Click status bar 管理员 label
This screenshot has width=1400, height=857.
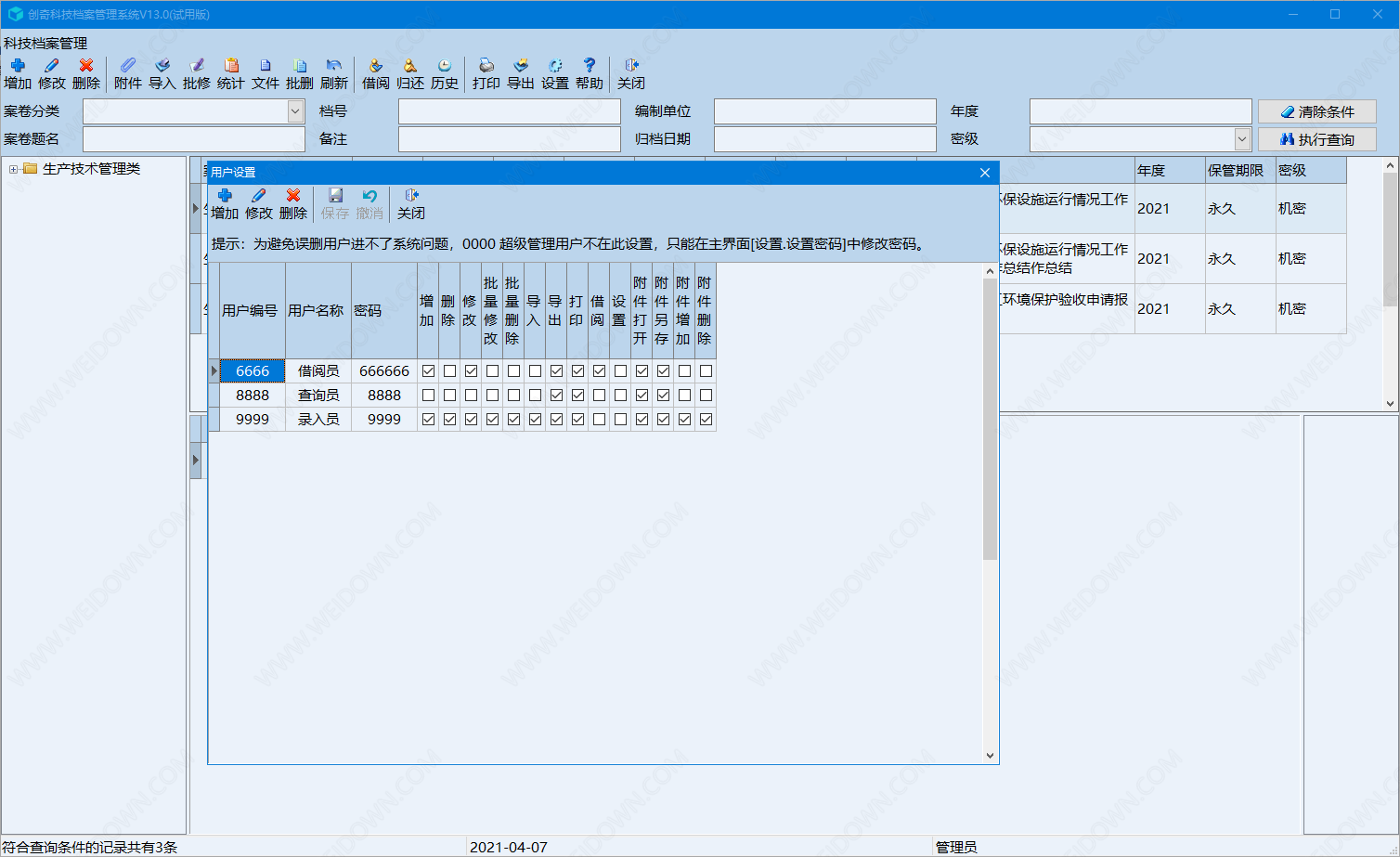tap(956, 847)
